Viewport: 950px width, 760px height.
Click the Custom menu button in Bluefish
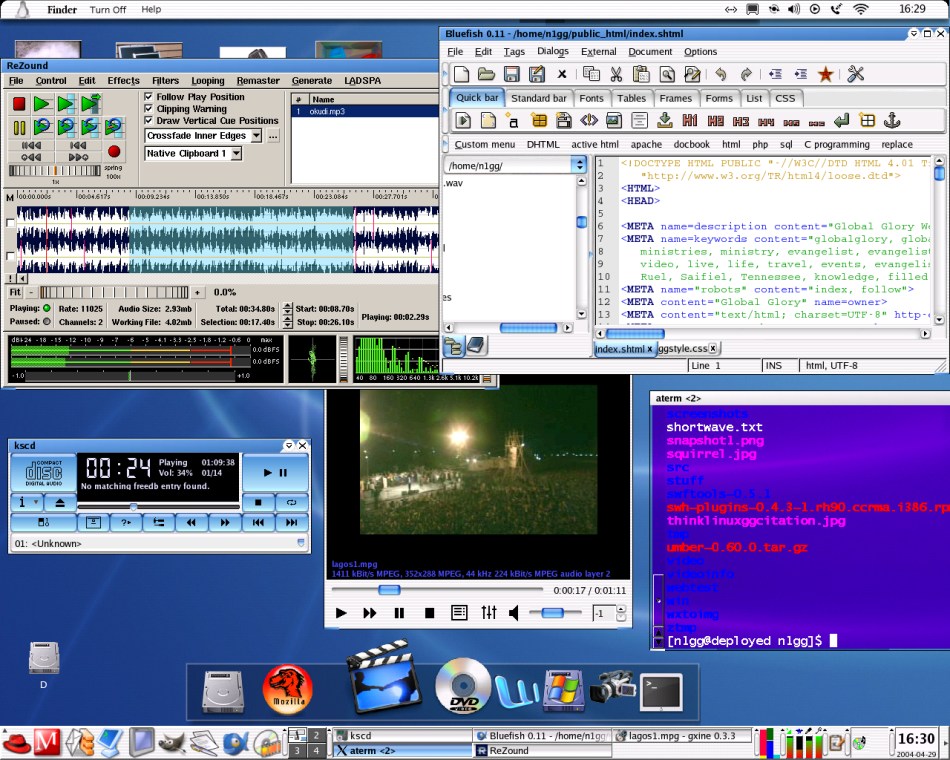coord(484,145)
